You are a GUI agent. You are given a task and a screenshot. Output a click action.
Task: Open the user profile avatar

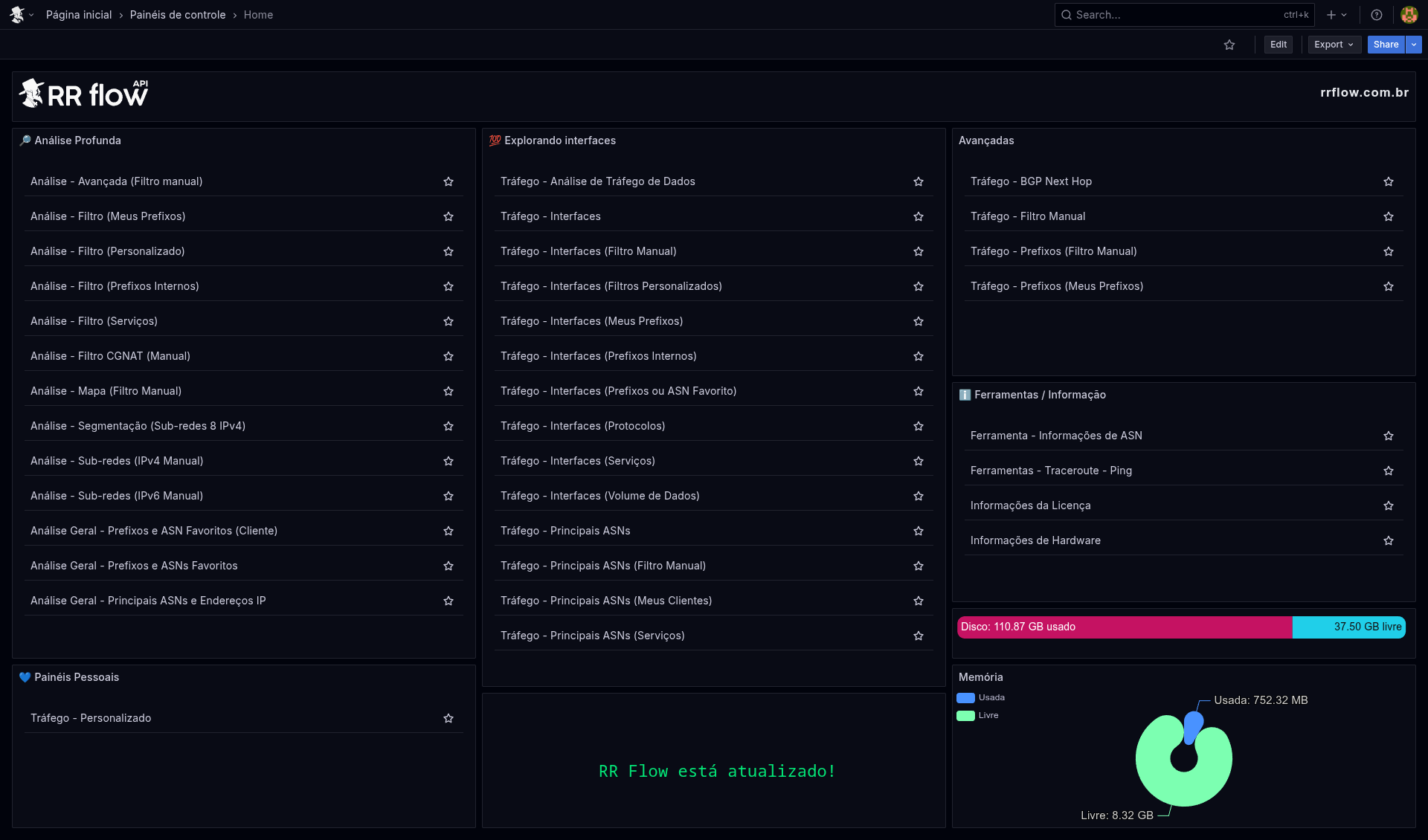(1409, 14)
